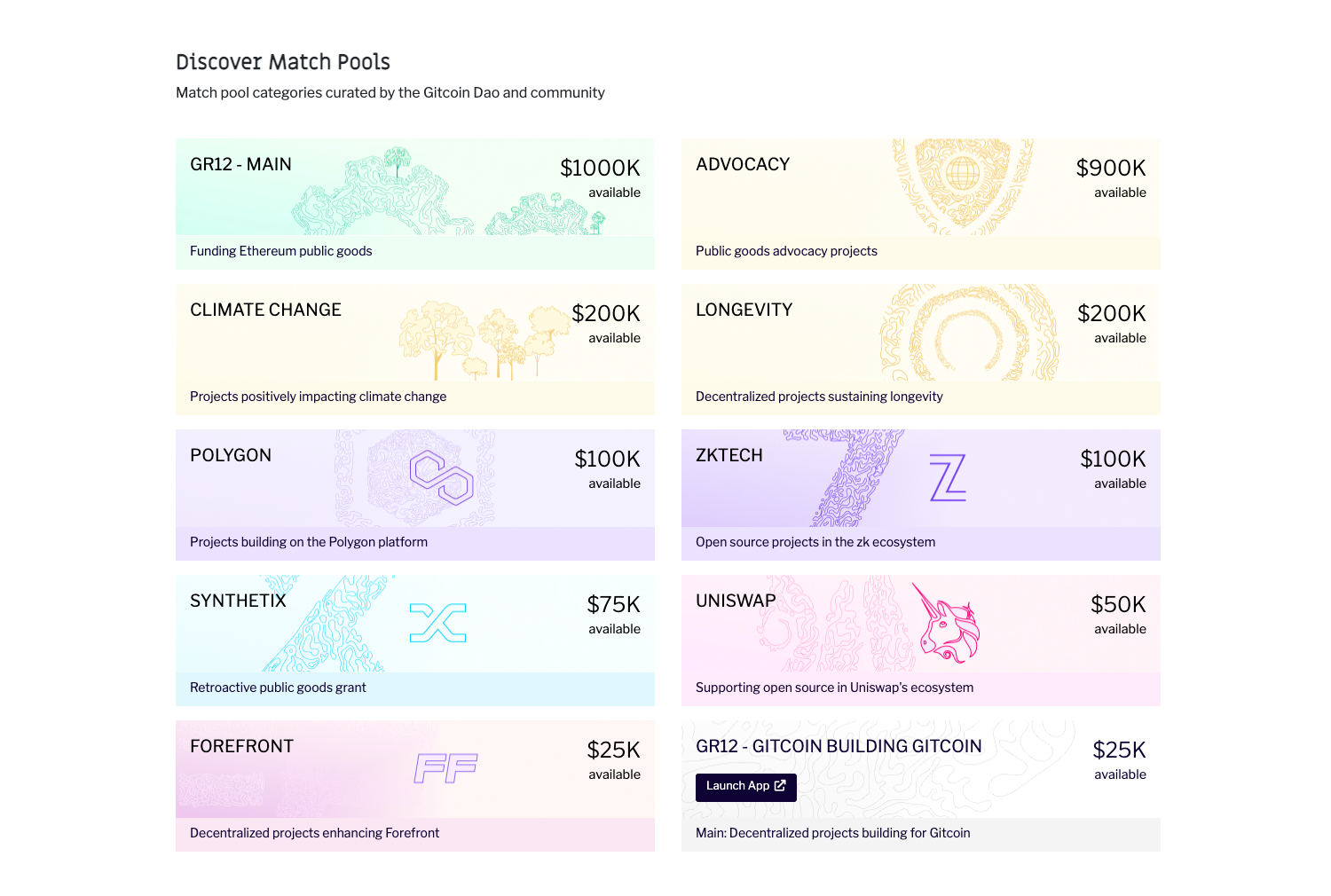This screenshot has height=896, width=1331.
Task: Click the Synthetix X logo icon
Action: pos(438,623)
